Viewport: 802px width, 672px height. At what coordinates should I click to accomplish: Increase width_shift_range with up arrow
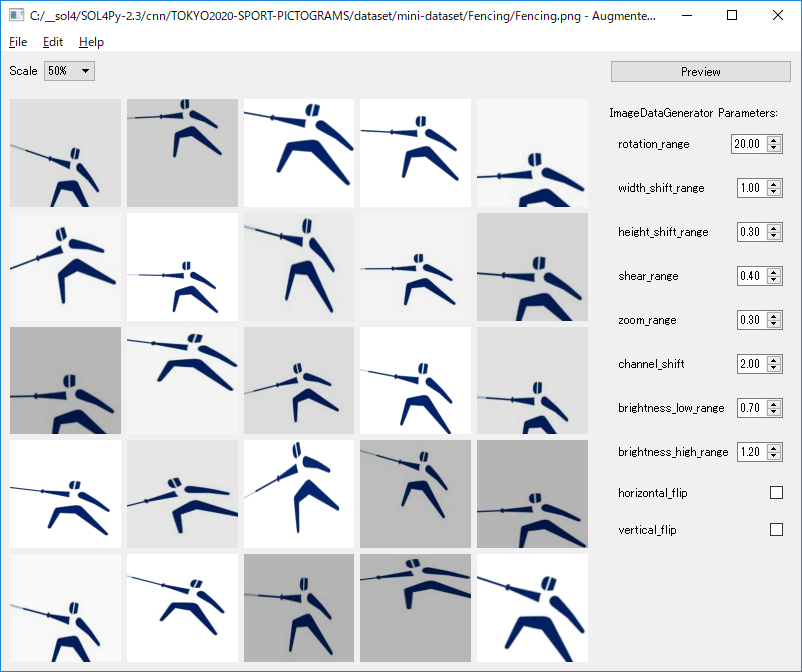774,184
